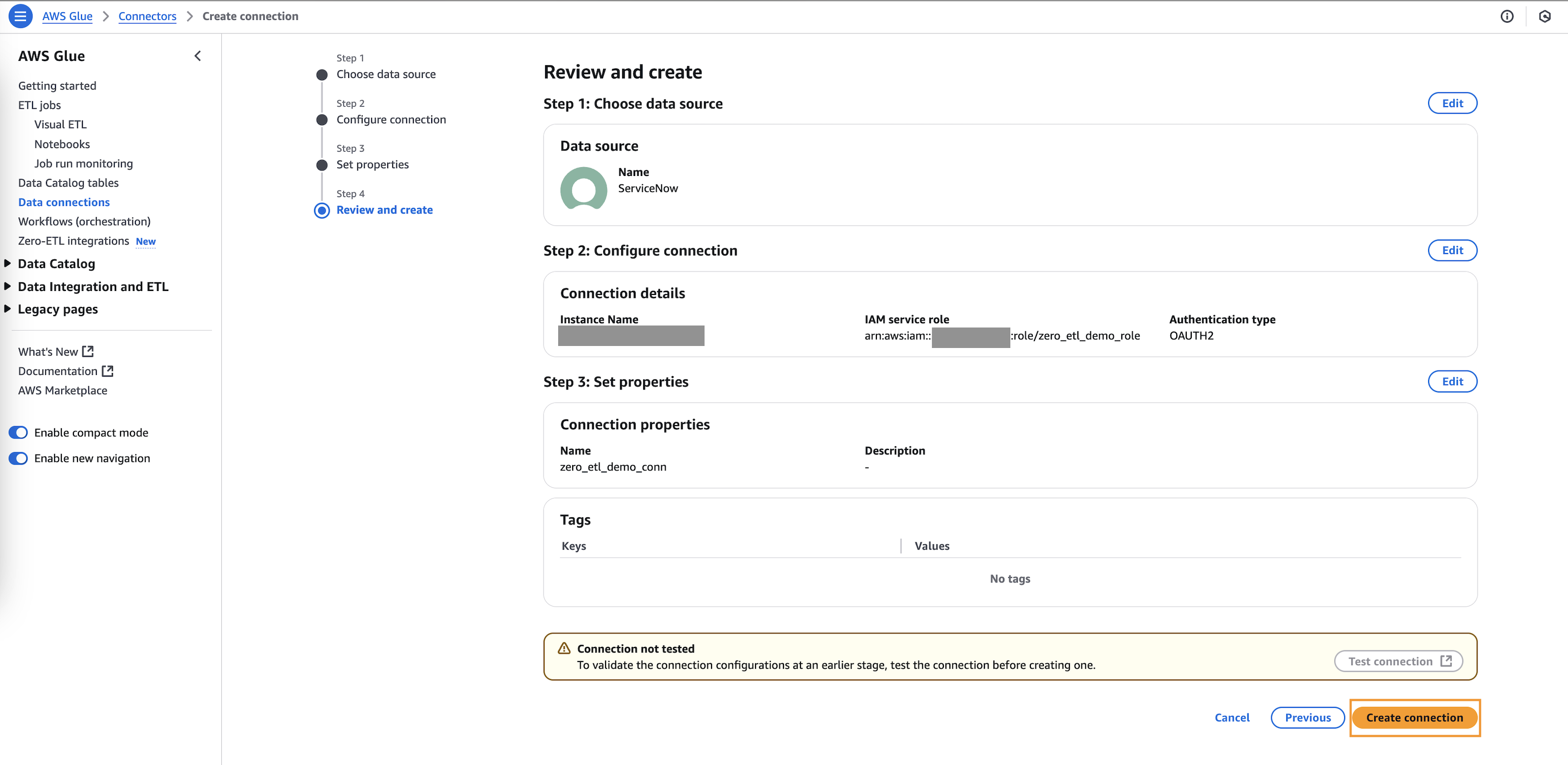
Task: Open Zero-ETL integrations in sidebar
Action: (x=73, y=240)
